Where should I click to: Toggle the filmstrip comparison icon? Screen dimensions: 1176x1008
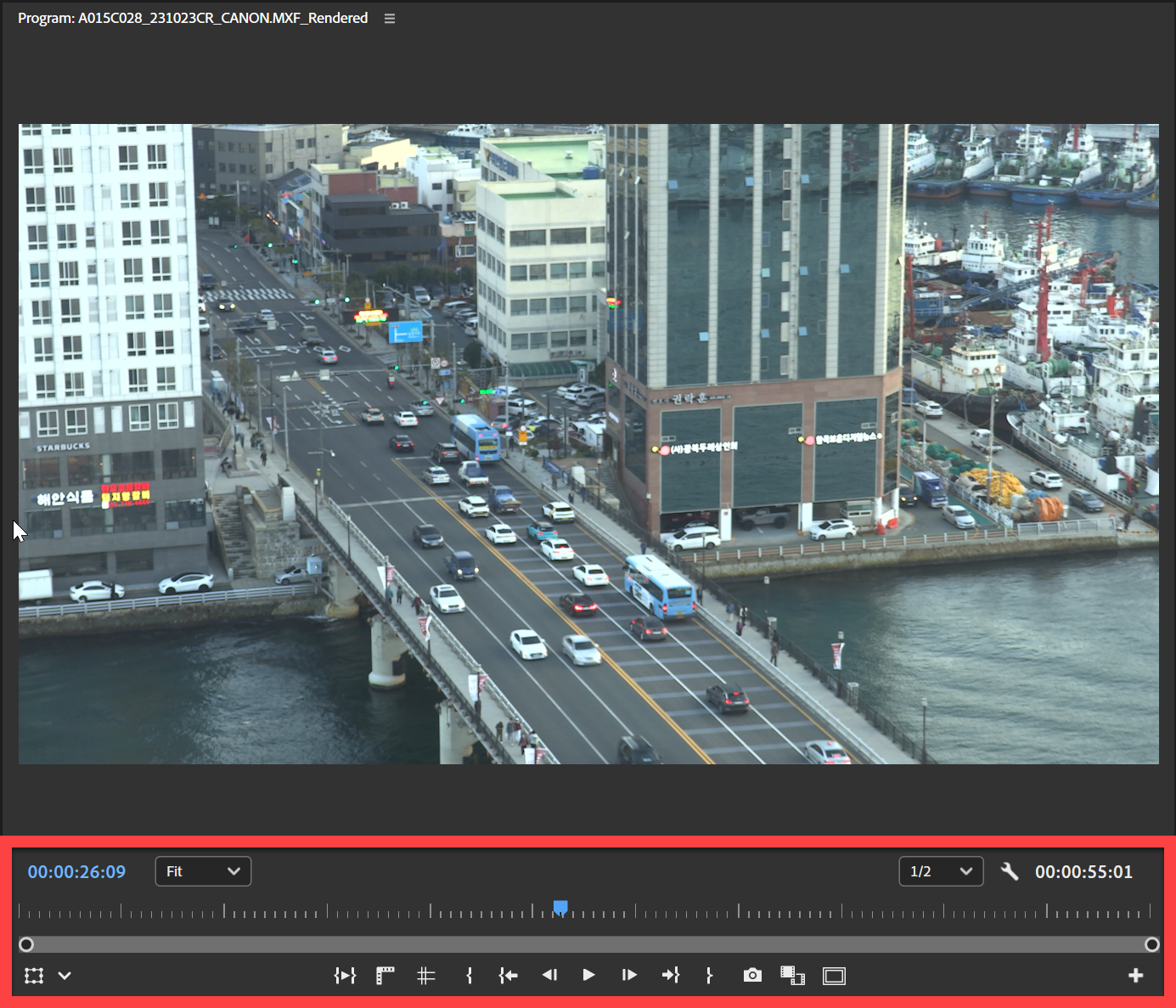pyautogui.click(x=792, y=975)
